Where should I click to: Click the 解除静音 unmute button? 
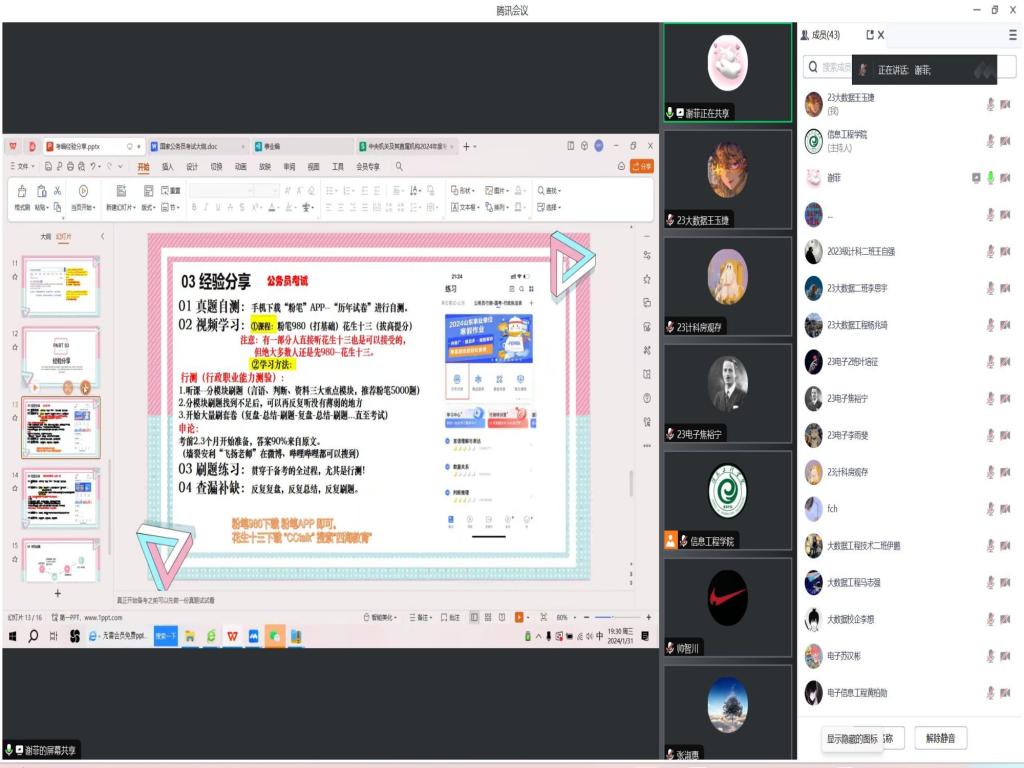pyautogui.click(x=940, y=739)
